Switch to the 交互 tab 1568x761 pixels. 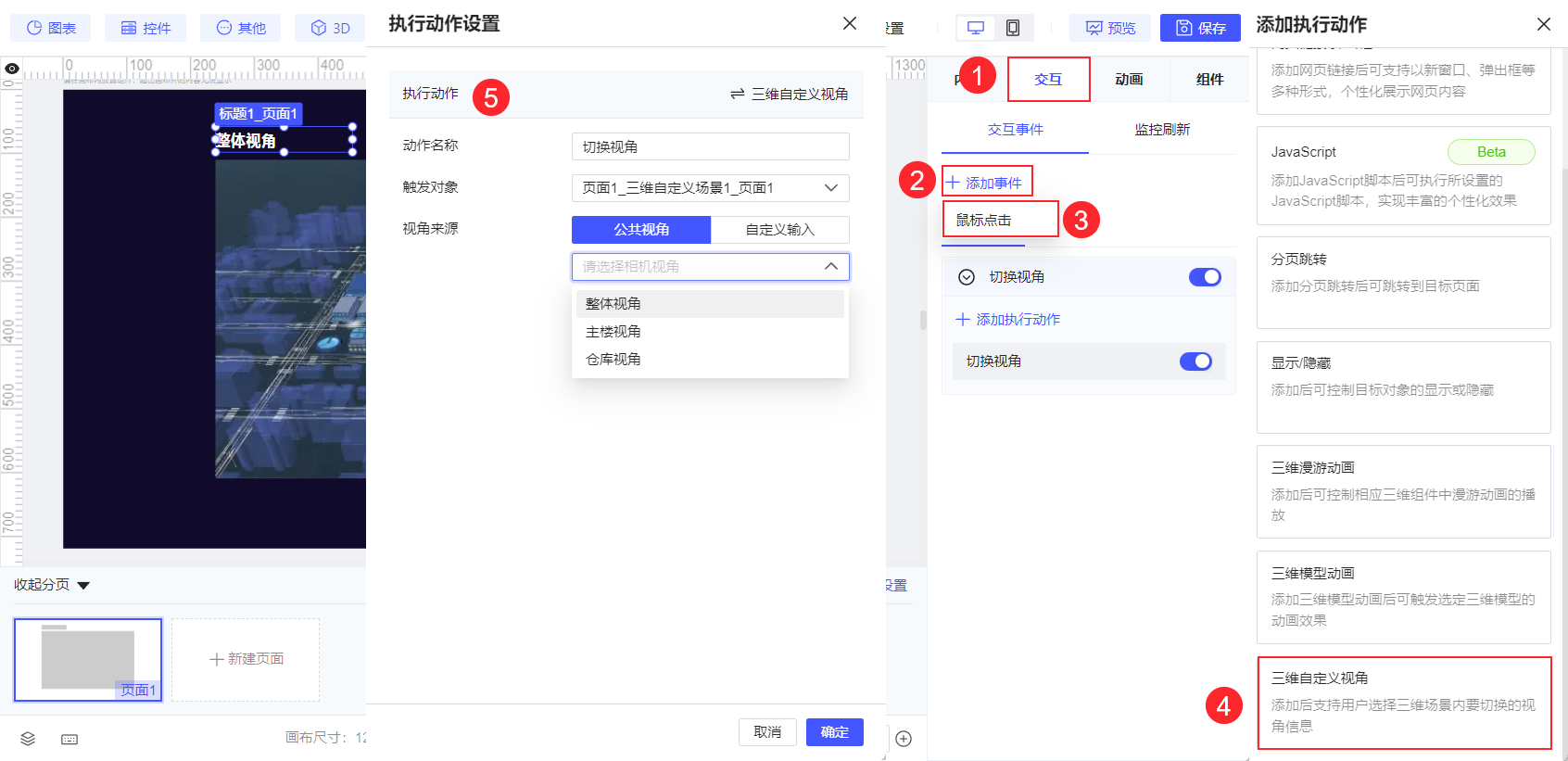pyautogui.click(x=1048, y=79)
